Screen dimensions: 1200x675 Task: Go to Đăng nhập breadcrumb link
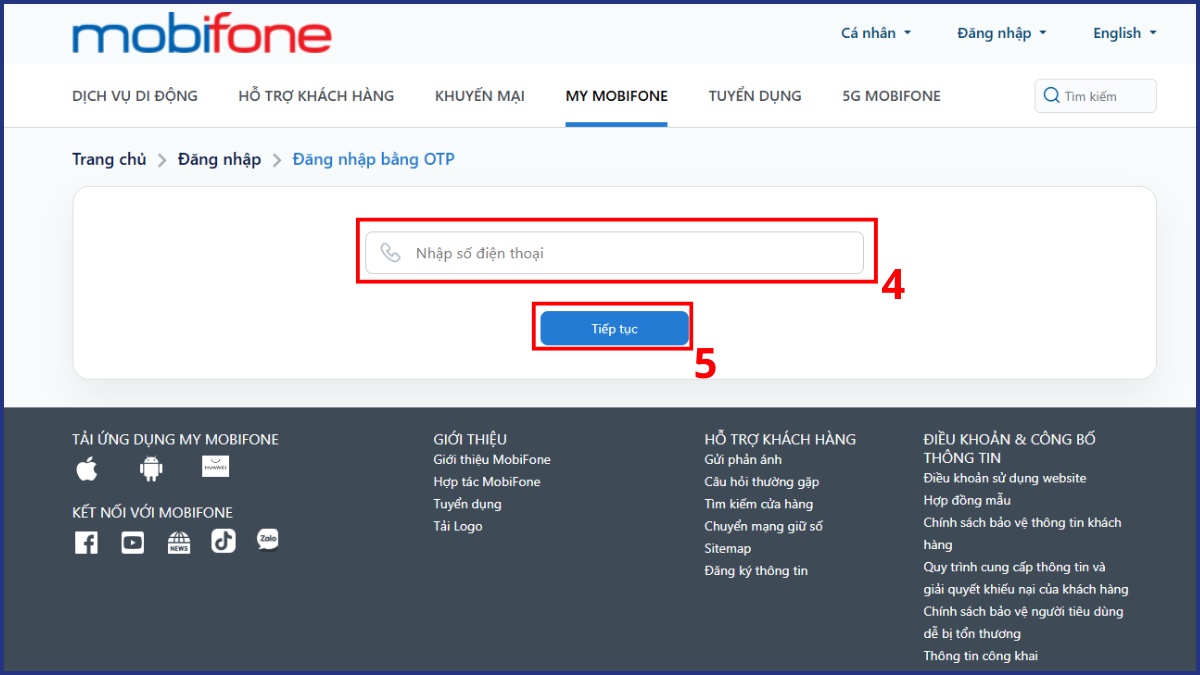click(x=219, y=159)
